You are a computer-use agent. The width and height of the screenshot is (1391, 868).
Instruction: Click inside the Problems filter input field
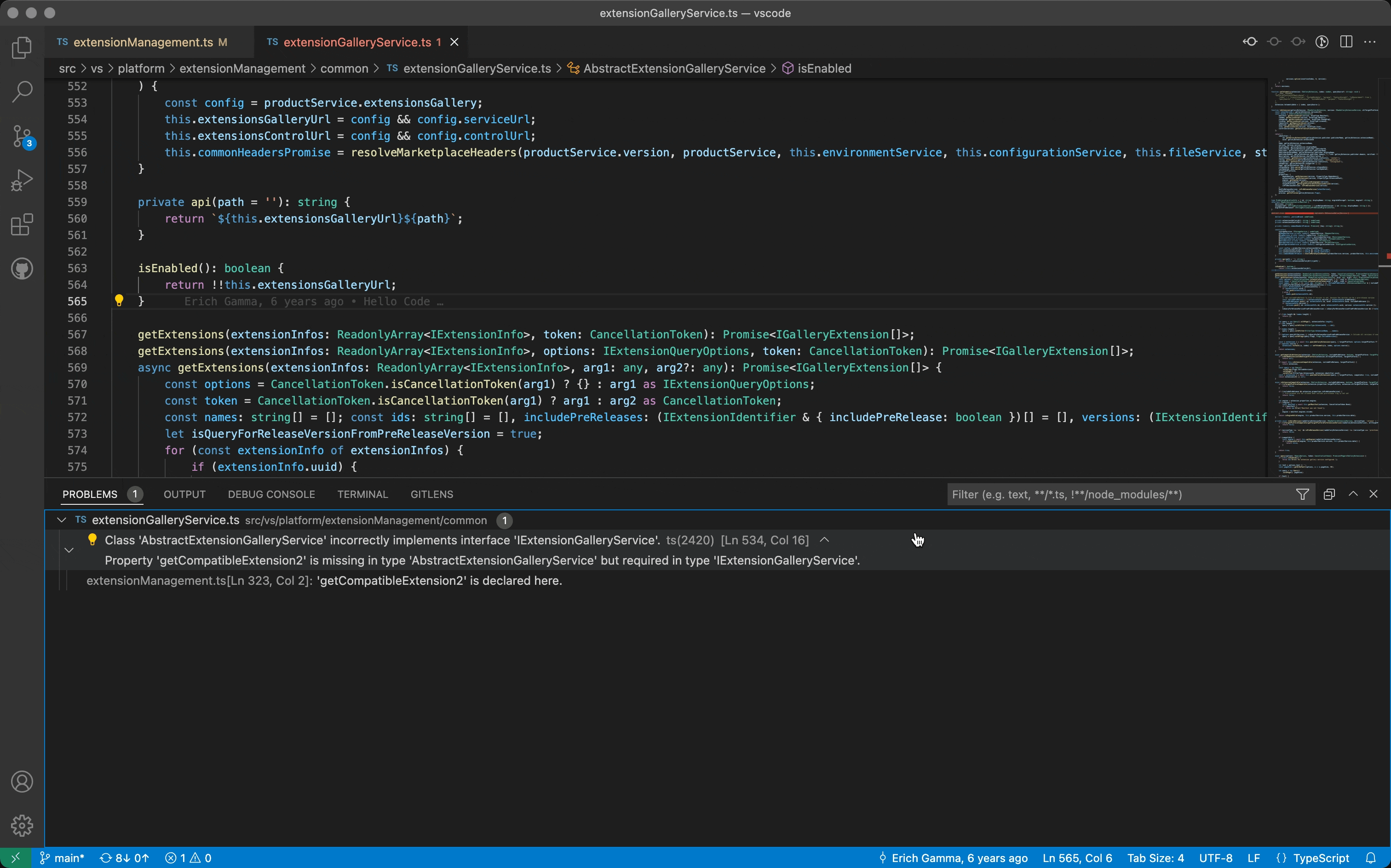click(1091, 494)
